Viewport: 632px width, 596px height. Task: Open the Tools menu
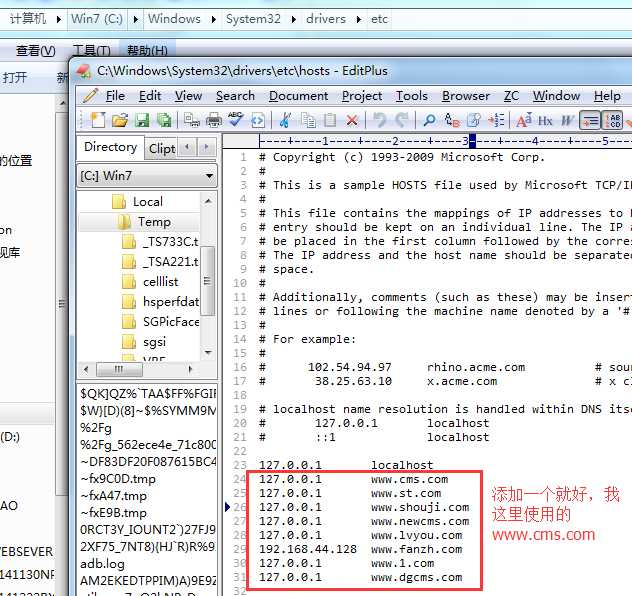tap(411, 96)
